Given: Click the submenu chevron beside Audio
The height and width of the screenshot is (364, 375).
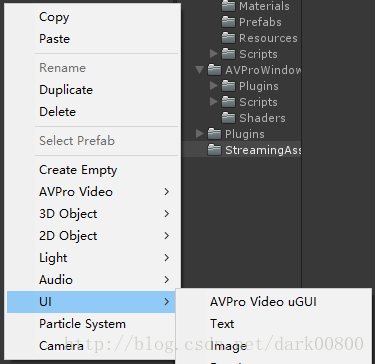Looking at the screenshot, I should coord(167,280).
